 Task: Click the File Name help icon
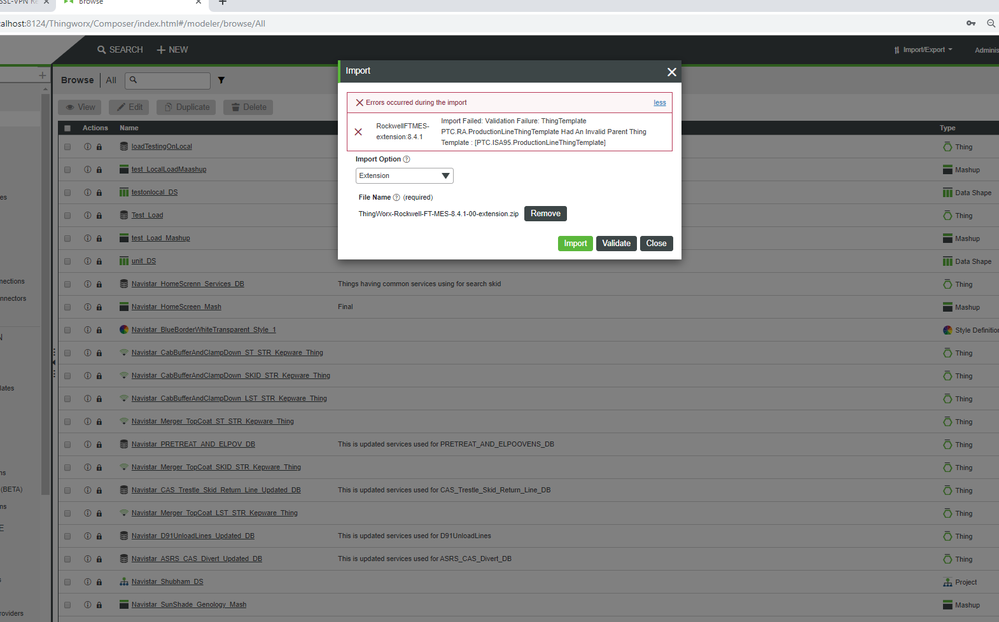[x=396, y=198]
